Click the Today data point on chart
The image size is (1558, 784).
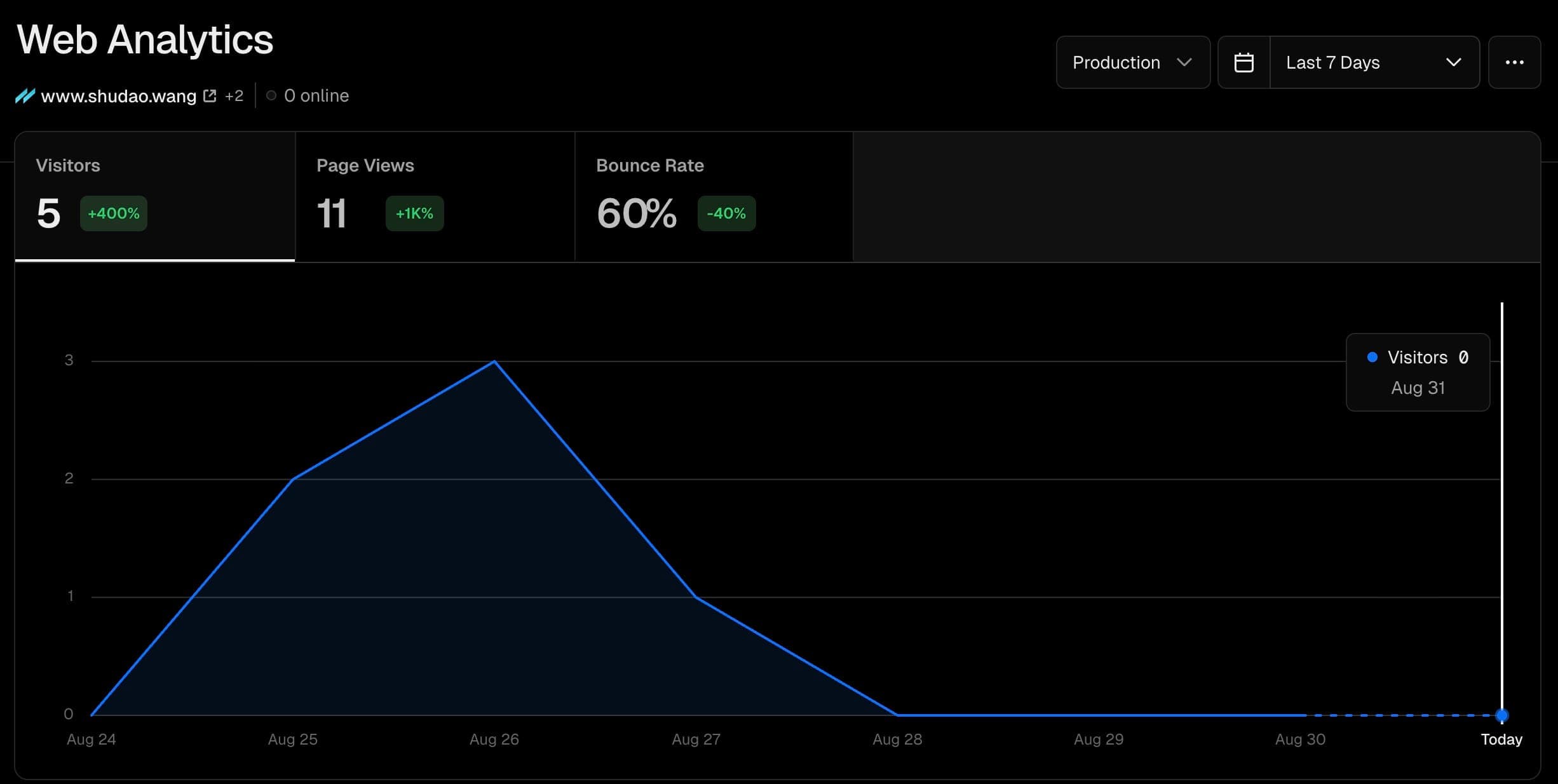tap(1501, 715)
